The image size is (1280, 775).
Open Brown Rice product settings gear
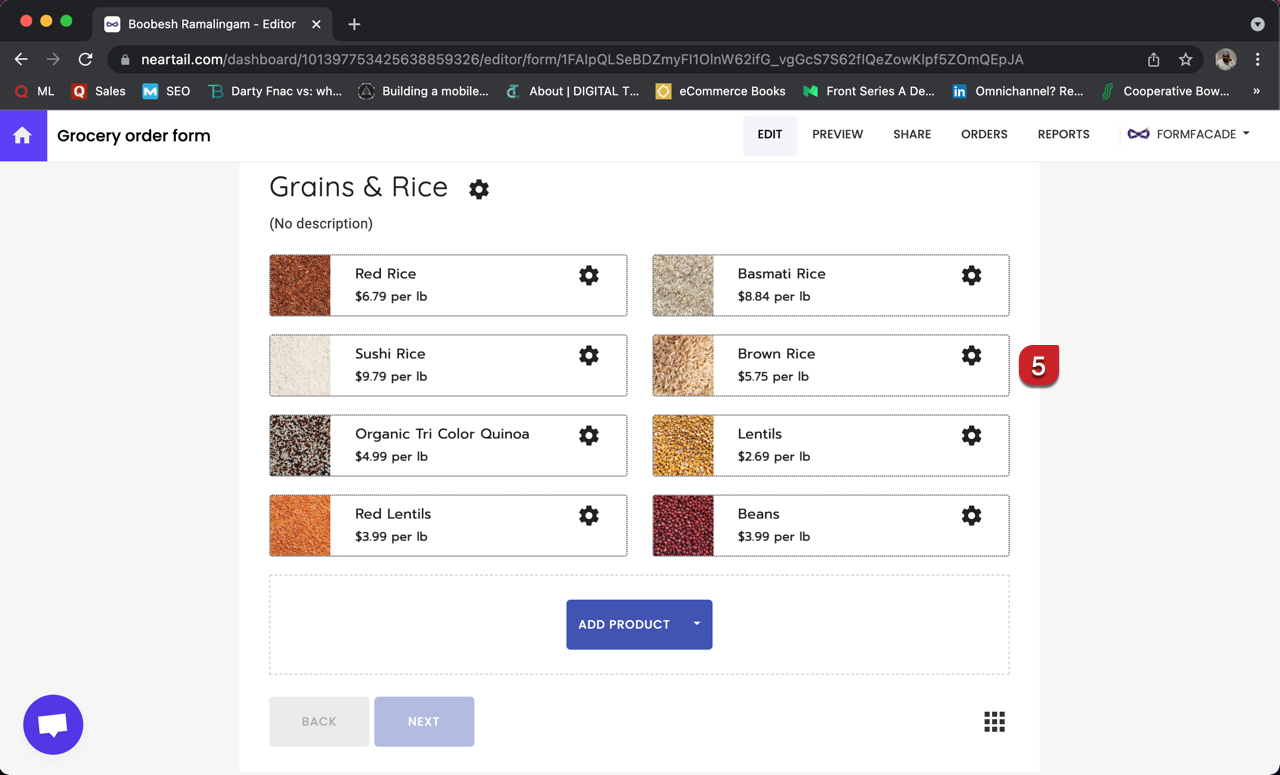point(971,355)
